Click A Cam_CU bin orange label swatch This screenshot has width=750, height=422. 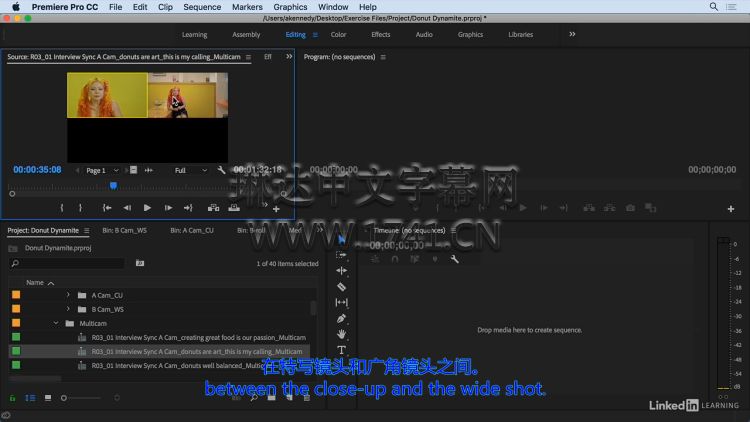tap(16, 295)
